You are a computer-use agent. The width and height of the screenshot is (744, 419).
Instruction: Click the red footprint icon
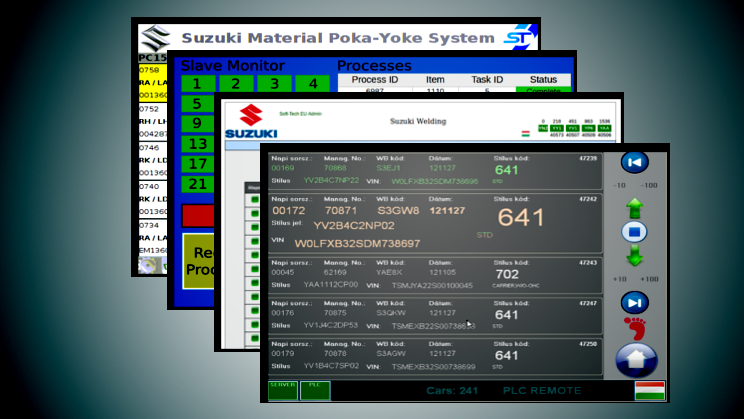tap(635, 328)
